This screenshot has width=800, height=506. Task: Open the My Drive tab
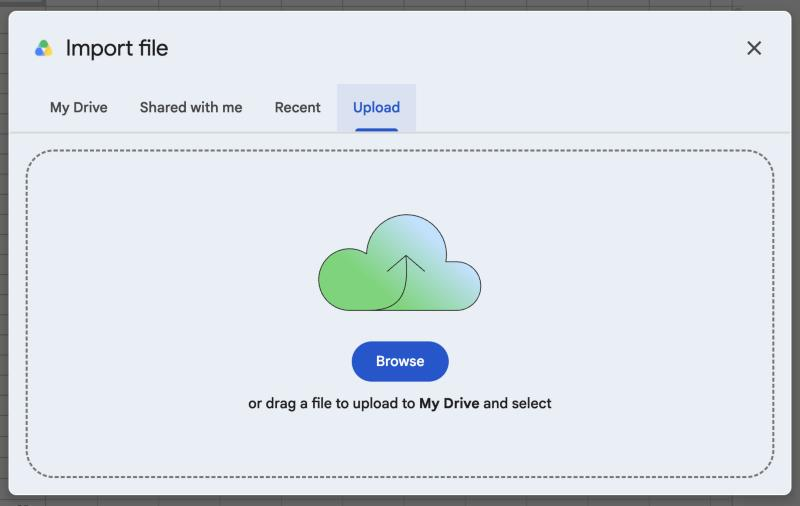tap(79, 108)
